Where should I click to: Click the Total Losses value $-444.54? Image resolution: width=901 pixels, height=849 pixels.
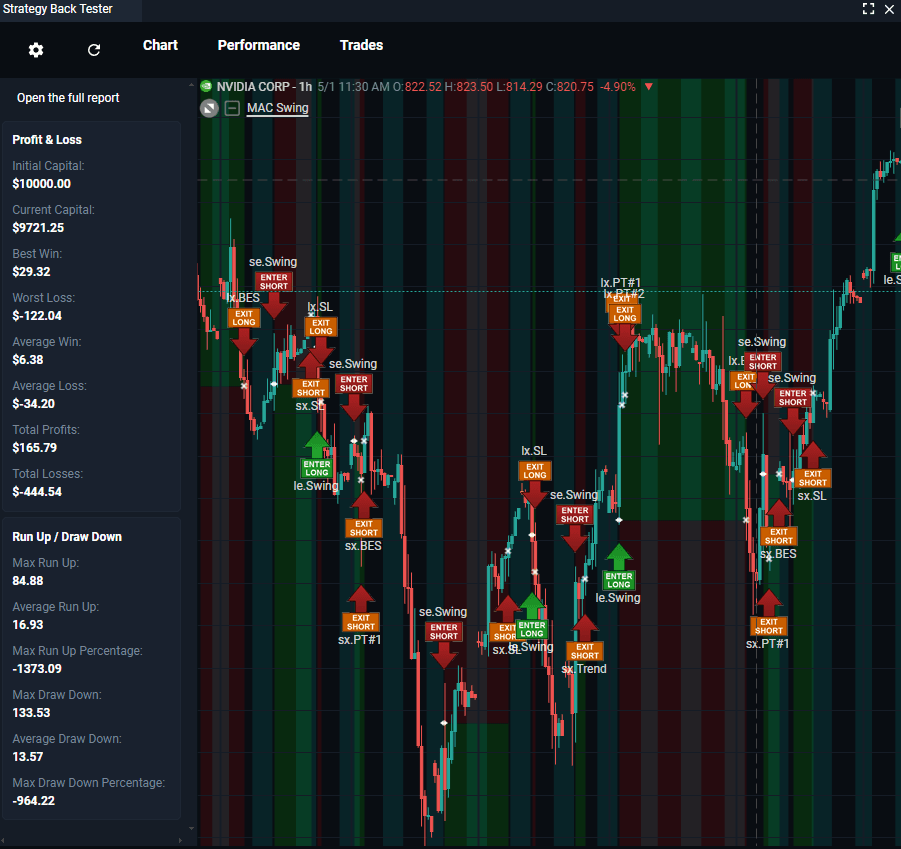37,492
